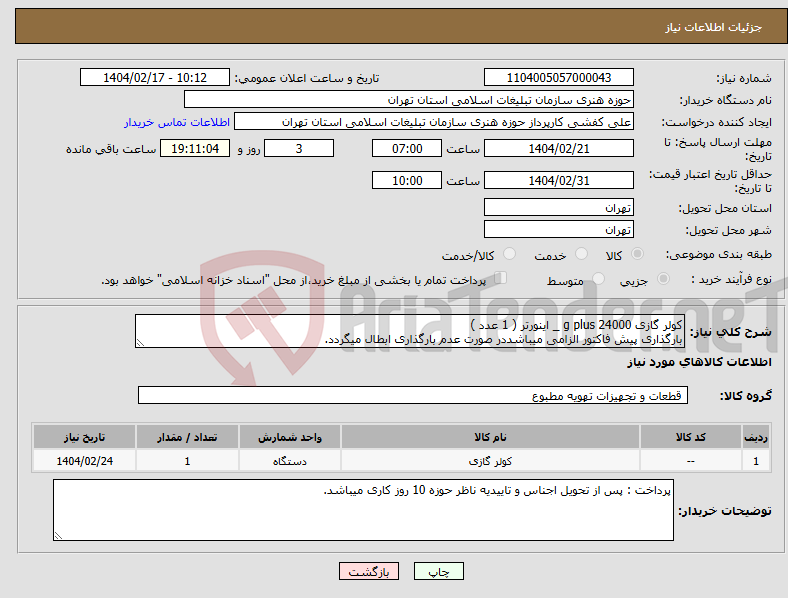
Task: Click the buyer notes text area
Action: point(363,510)
